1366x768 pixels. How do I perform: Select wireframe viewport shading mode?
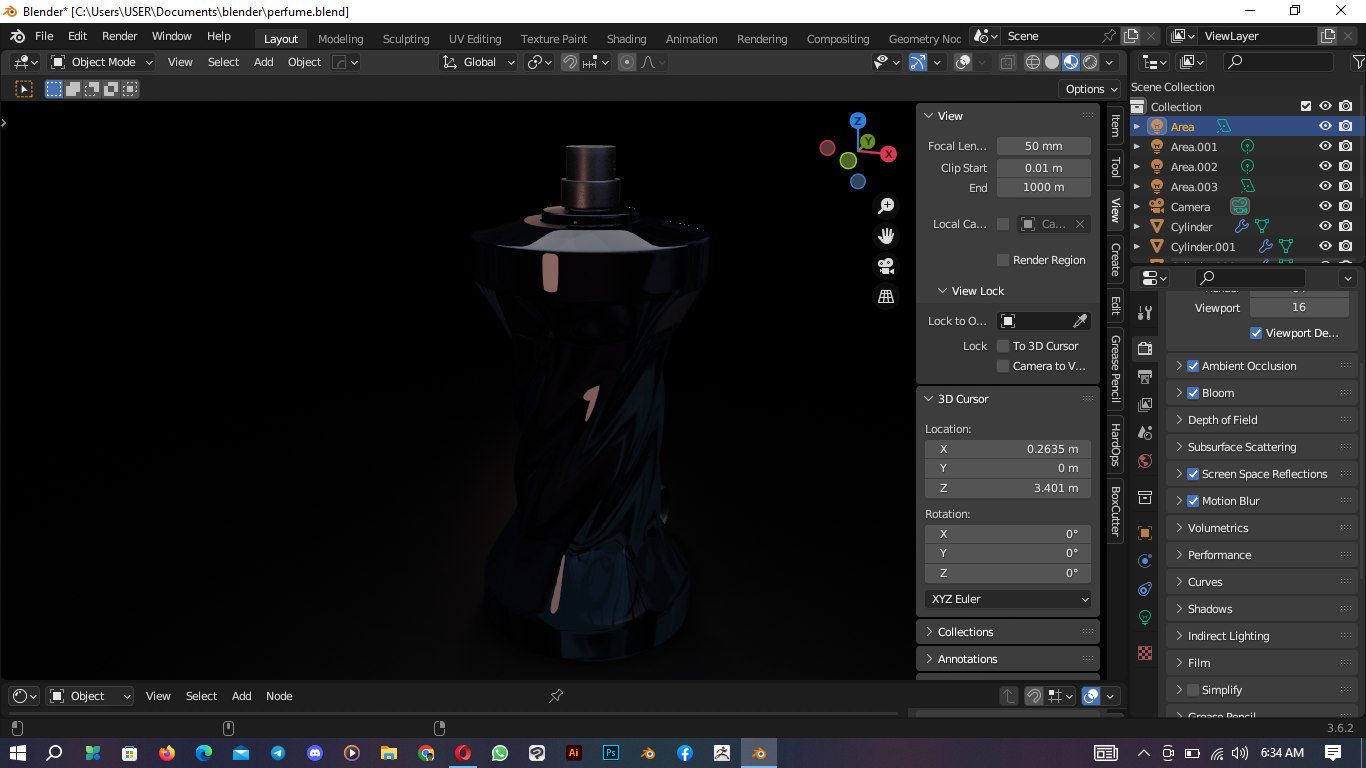[1033, 62]
